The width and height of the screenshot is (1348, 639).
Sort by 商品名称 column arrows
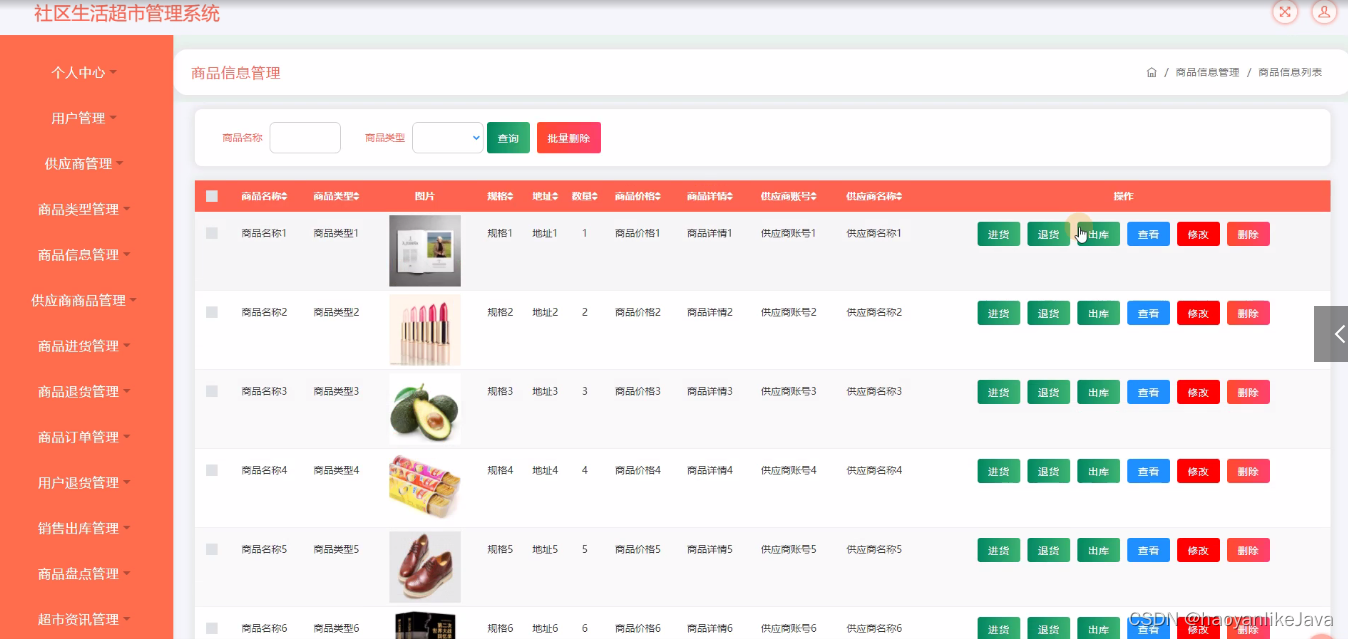click(285, 197)
